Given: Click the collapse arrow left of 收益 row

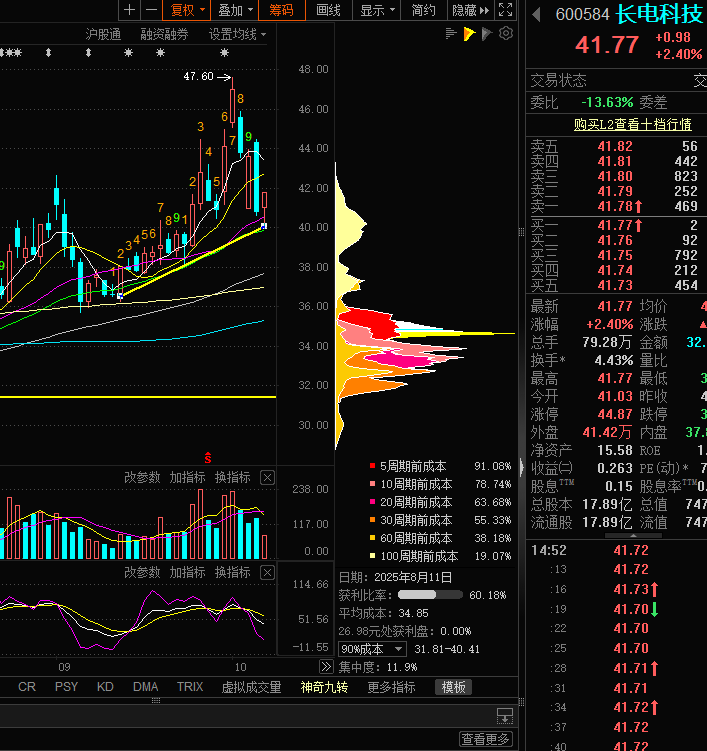Looking at the screenshot, I should point(522,468).
